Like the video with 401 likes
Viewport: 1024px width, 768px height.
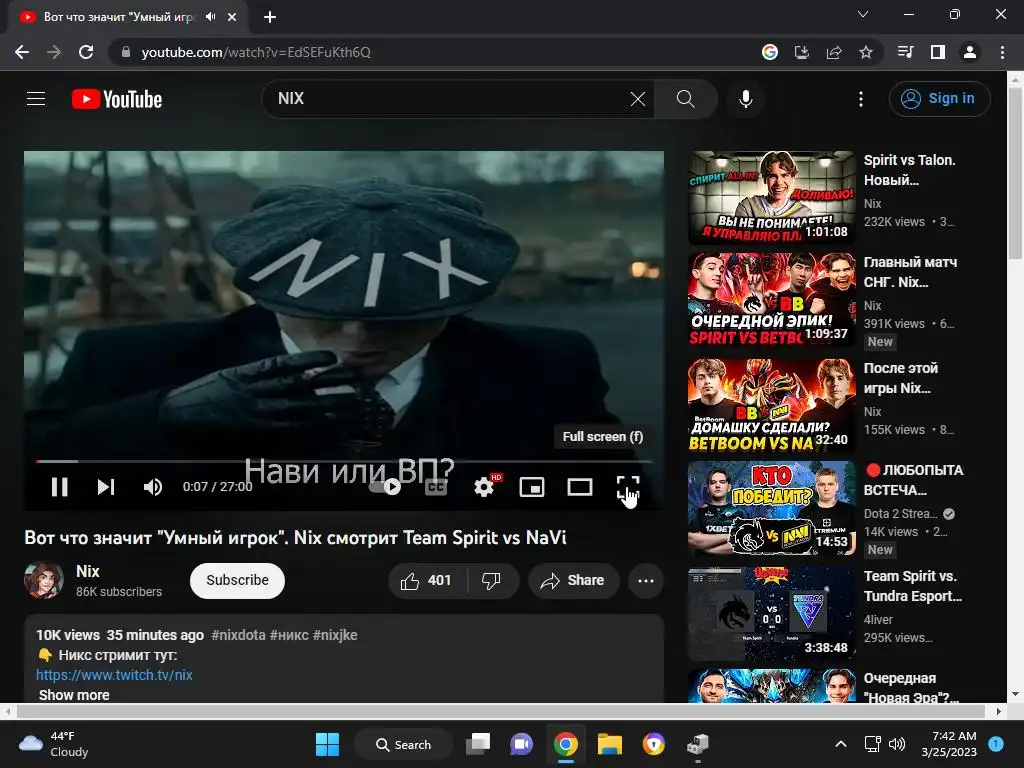[428, 581]
